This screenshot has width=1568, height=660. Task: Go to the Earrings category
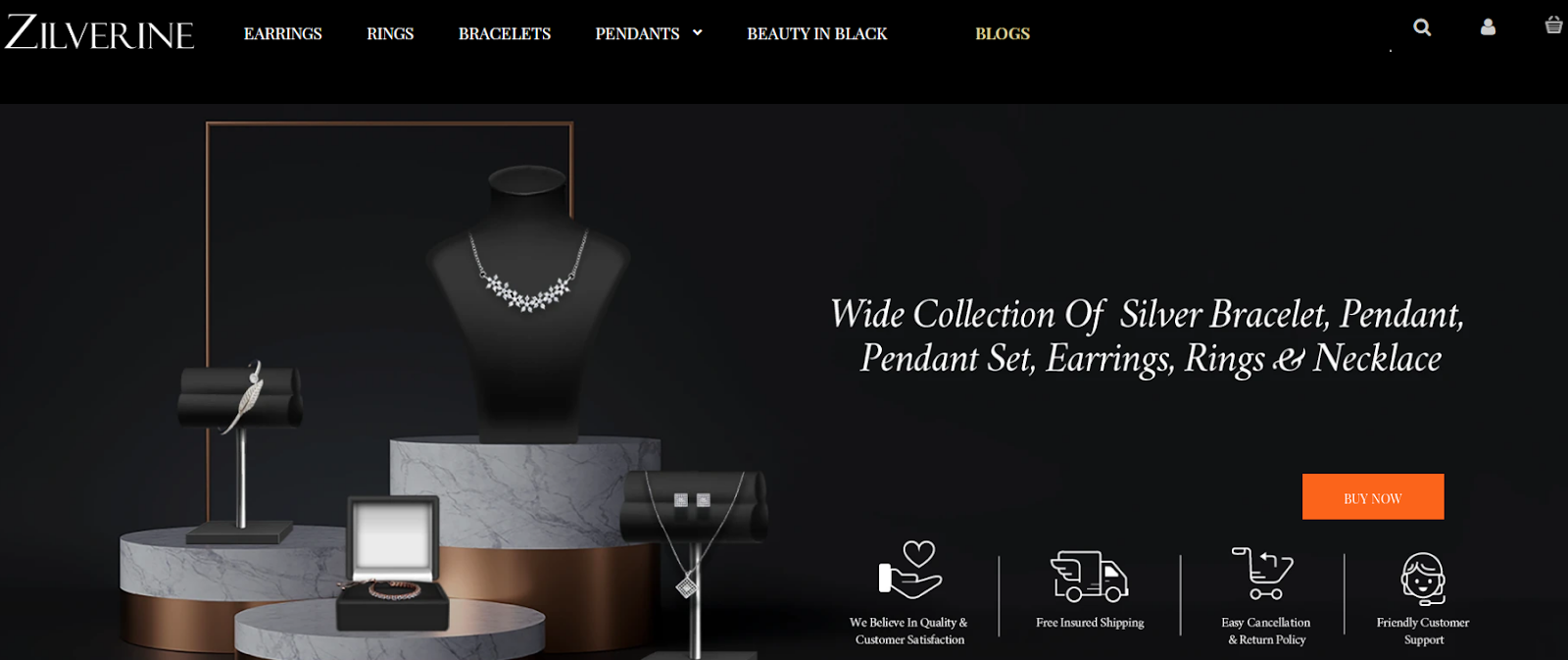point(282,33)
